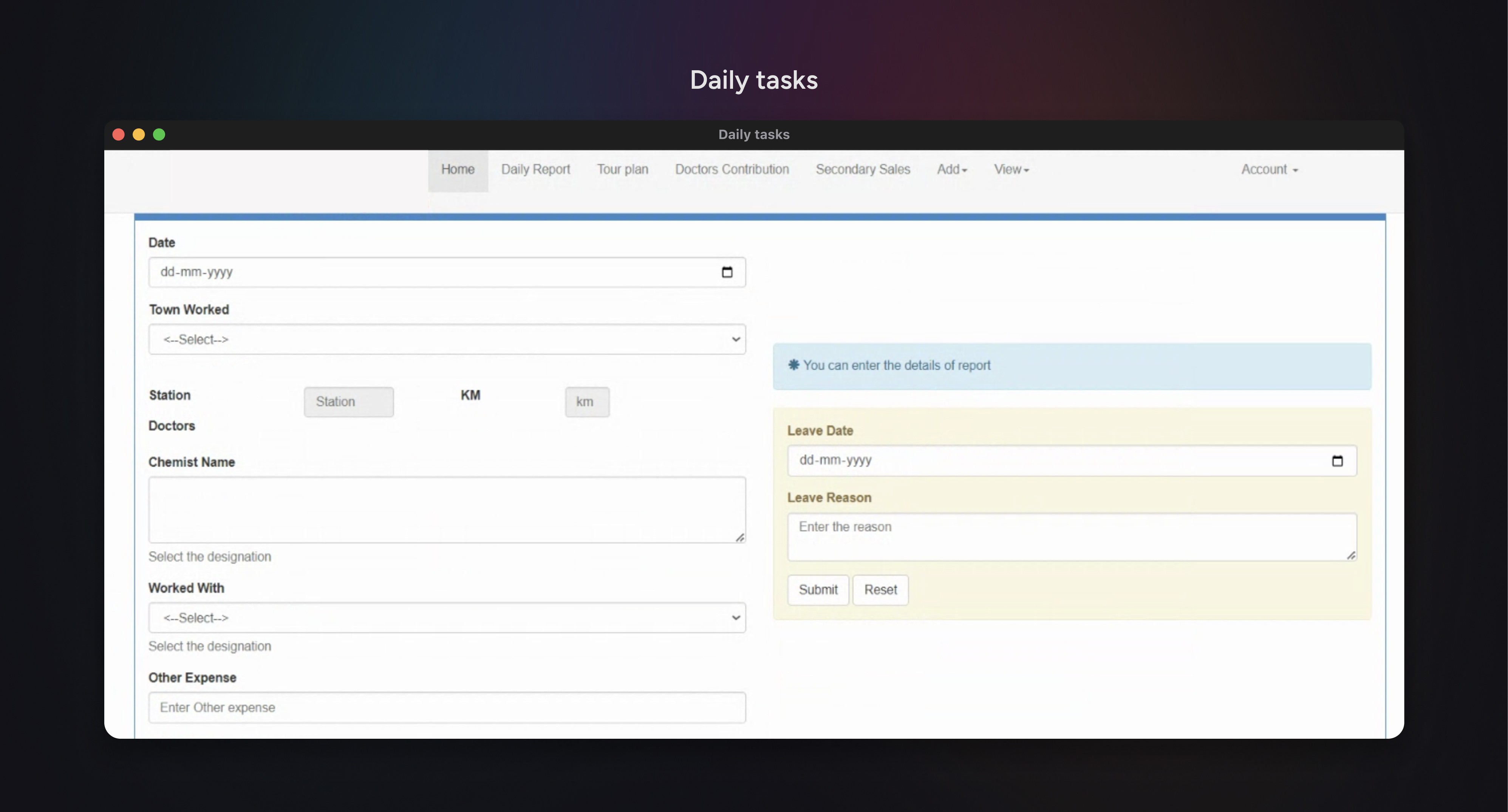Submit the leave request form
Viewport: 1508px width, 812px height.
point(818,590)
